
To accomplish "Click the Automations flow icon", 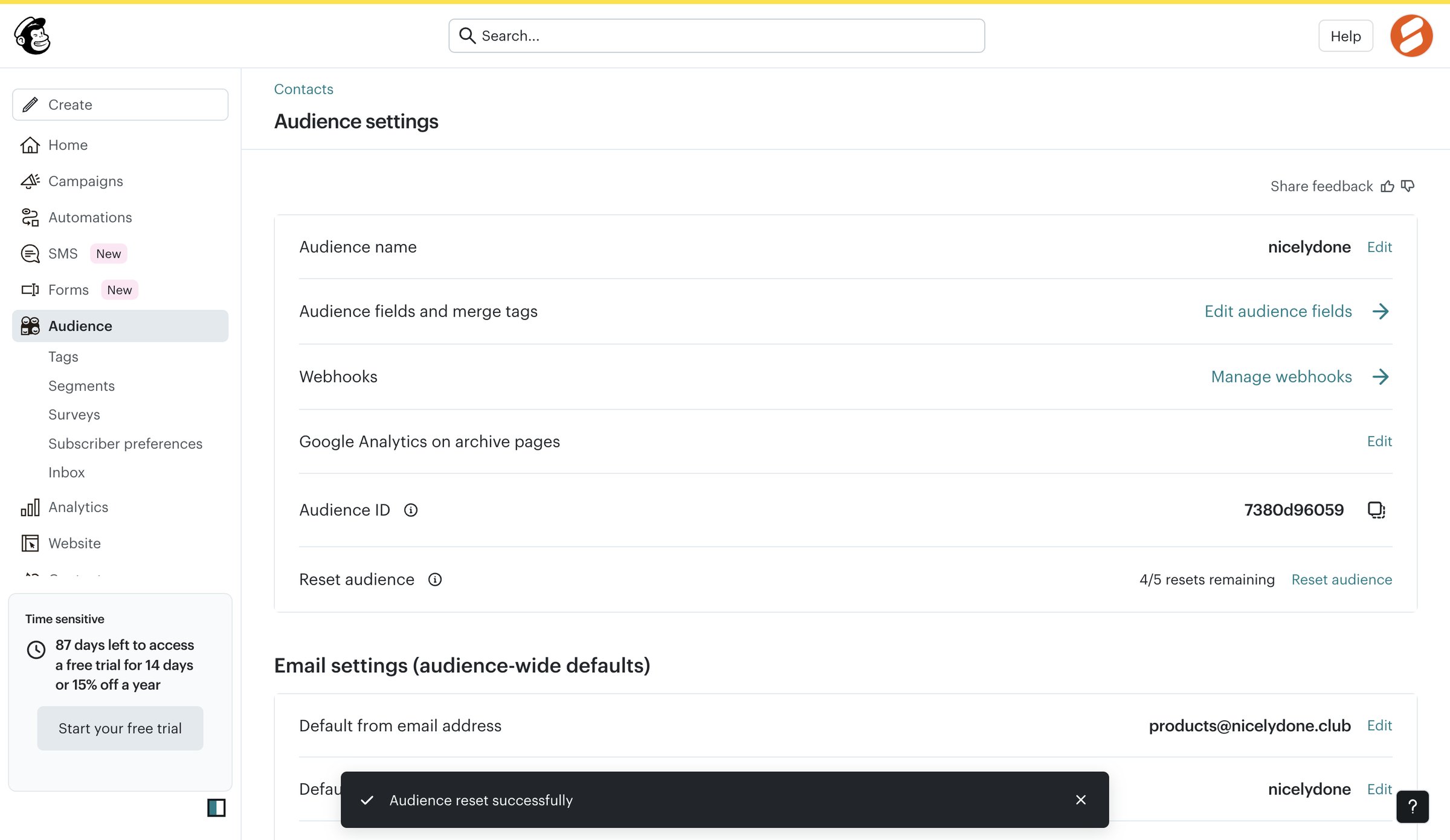I will pyautogui.click(x=30, y=217).
